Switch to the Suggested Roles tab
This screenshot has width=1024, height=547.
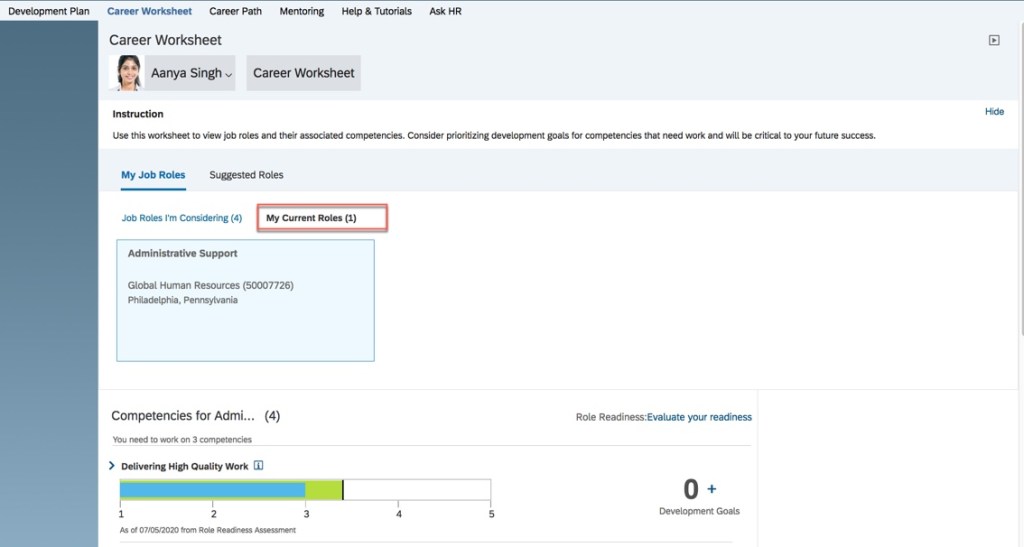pyautogui.click(x=246, y=175)
